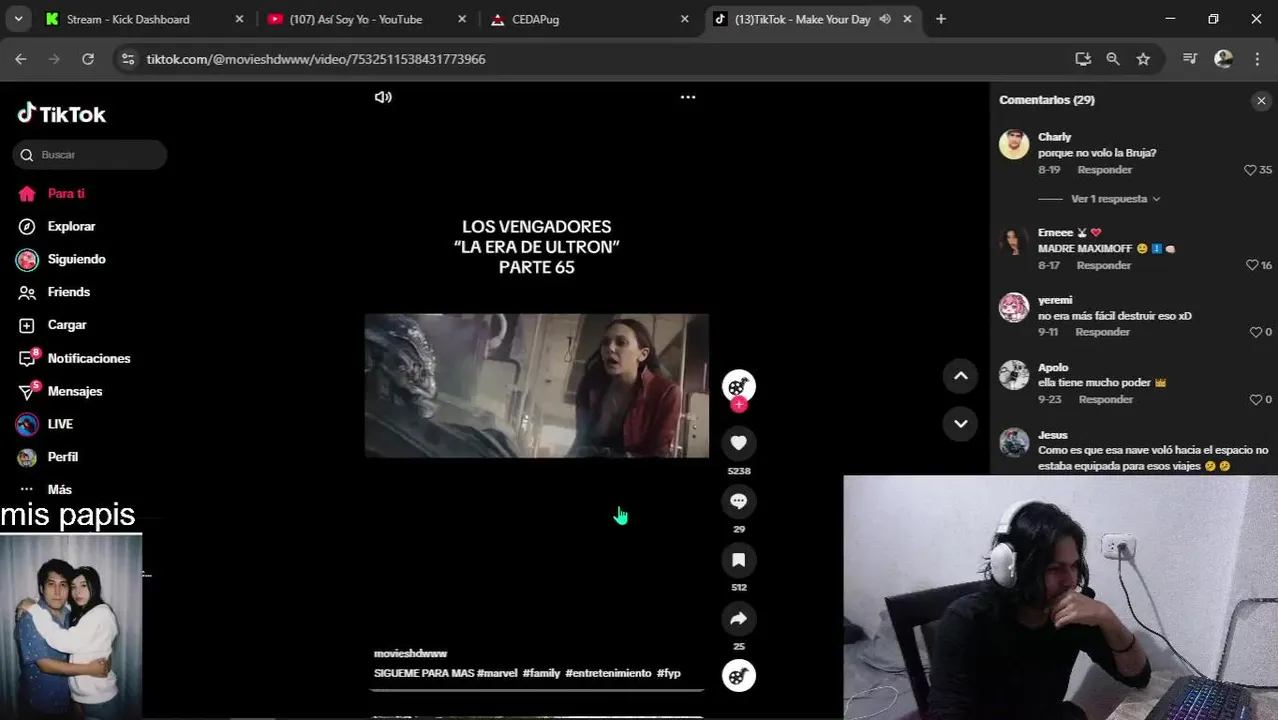Image resolution: width=1278 pixels, height=720 pixels.
Task: Click the Ultron video frame
Action: pyautogui.click(x=537, y=386)
